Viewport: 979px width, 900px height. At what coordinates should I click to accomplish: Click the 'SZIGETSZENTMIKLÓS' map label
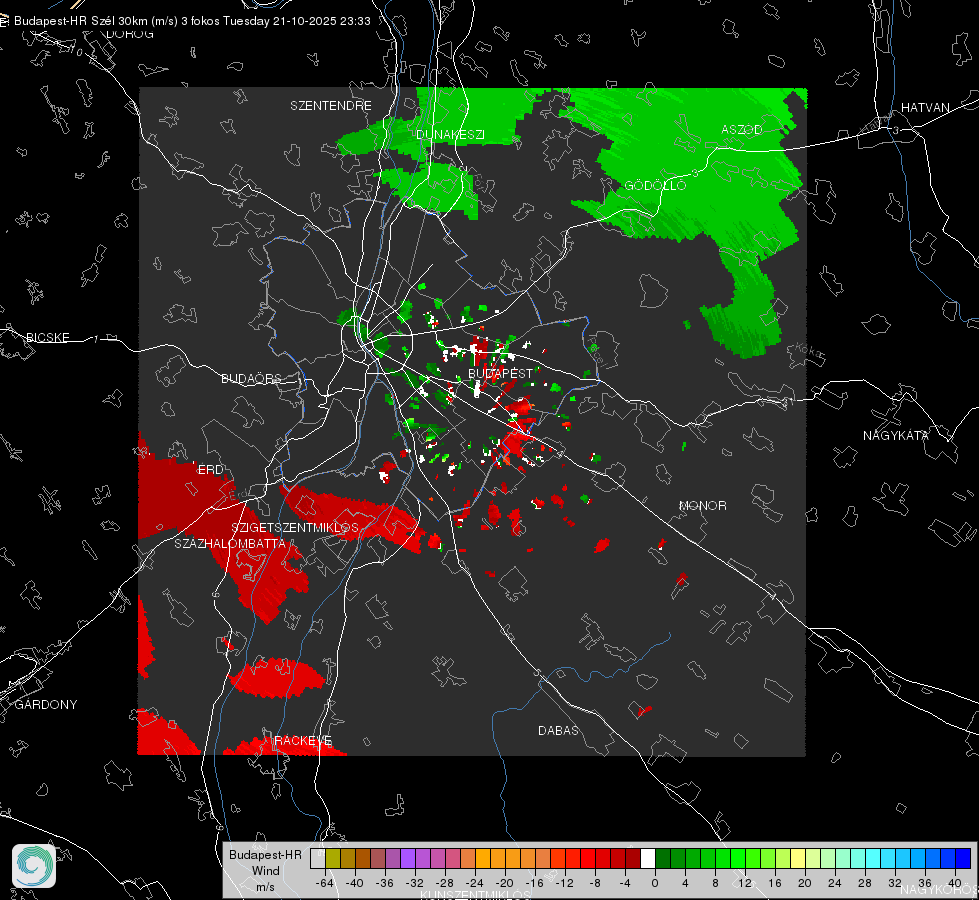coord(295,527)
